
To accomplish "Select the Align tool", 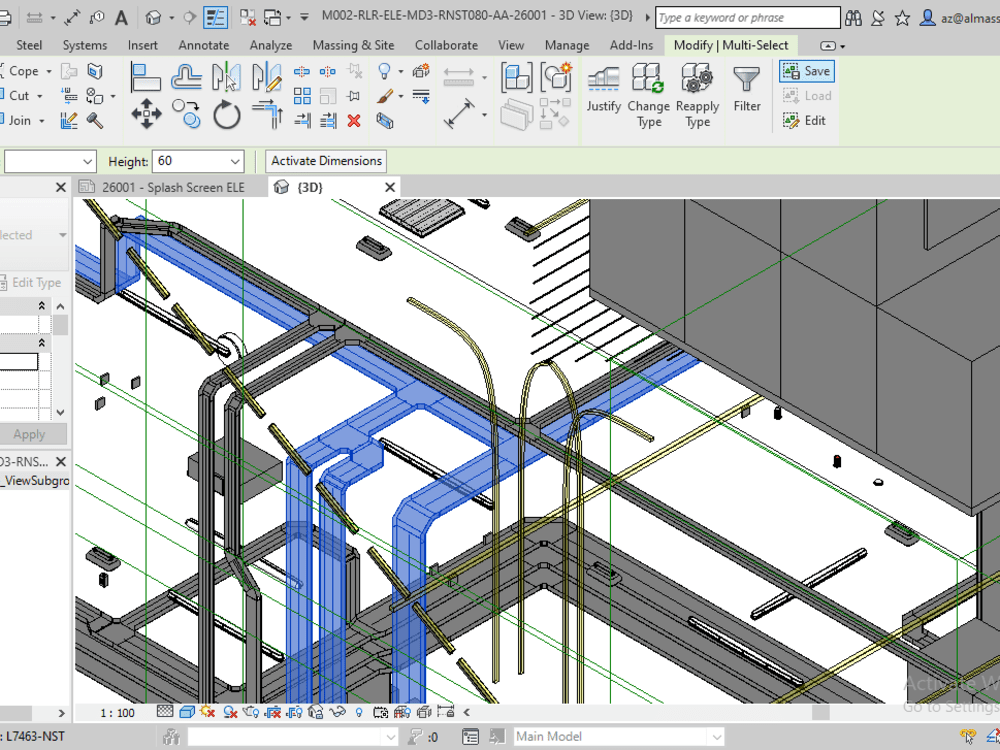I will (x=145, y=78).
